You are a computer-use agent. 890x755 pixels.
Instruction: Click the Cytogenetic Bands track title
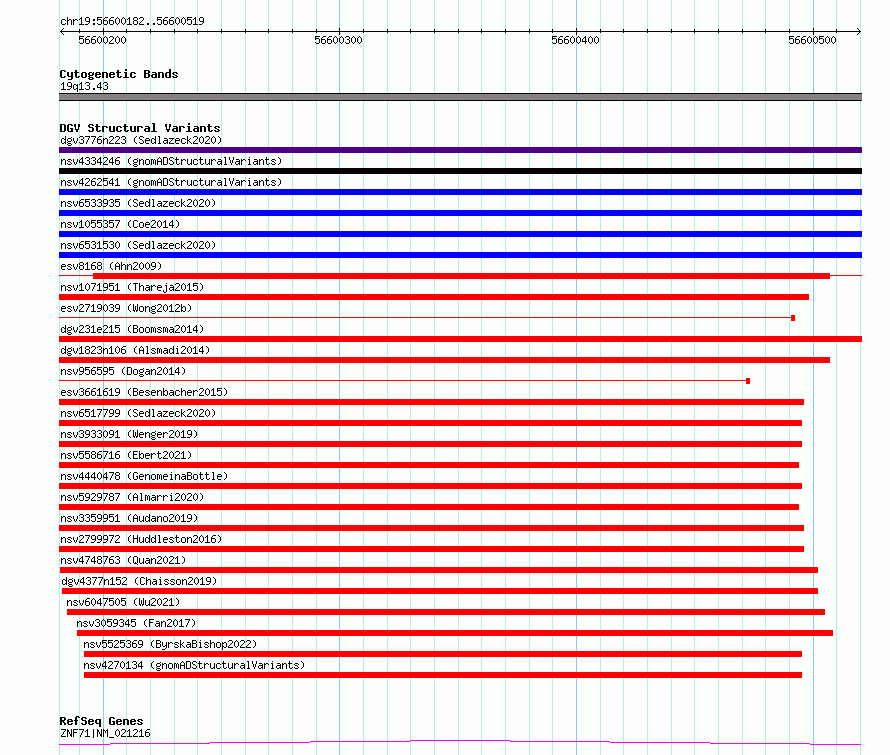pos(119,74)
